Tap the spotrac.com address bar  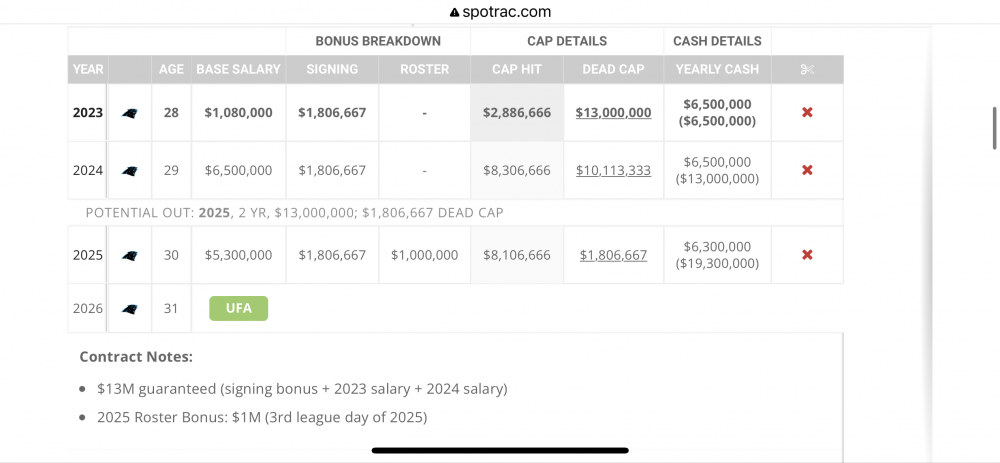[x=500, y=12]
